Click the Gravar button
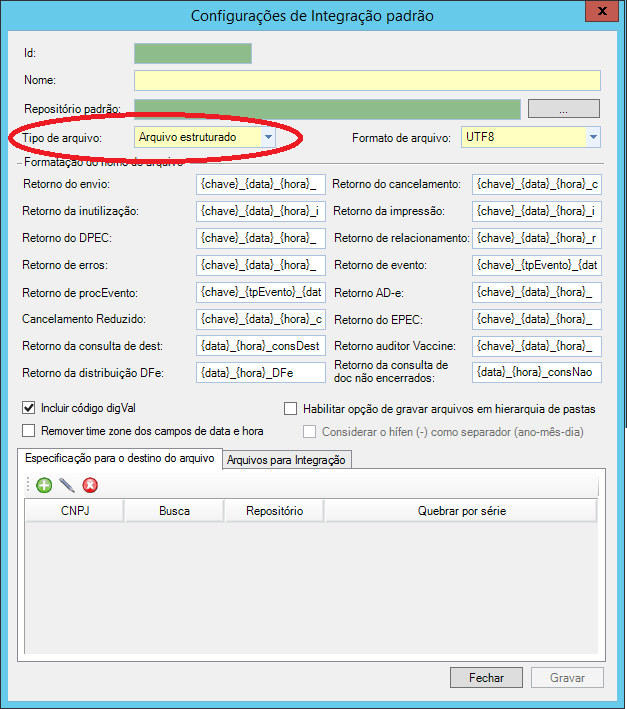This screenshot has width=627, height=709. click(x=567, y=678)
